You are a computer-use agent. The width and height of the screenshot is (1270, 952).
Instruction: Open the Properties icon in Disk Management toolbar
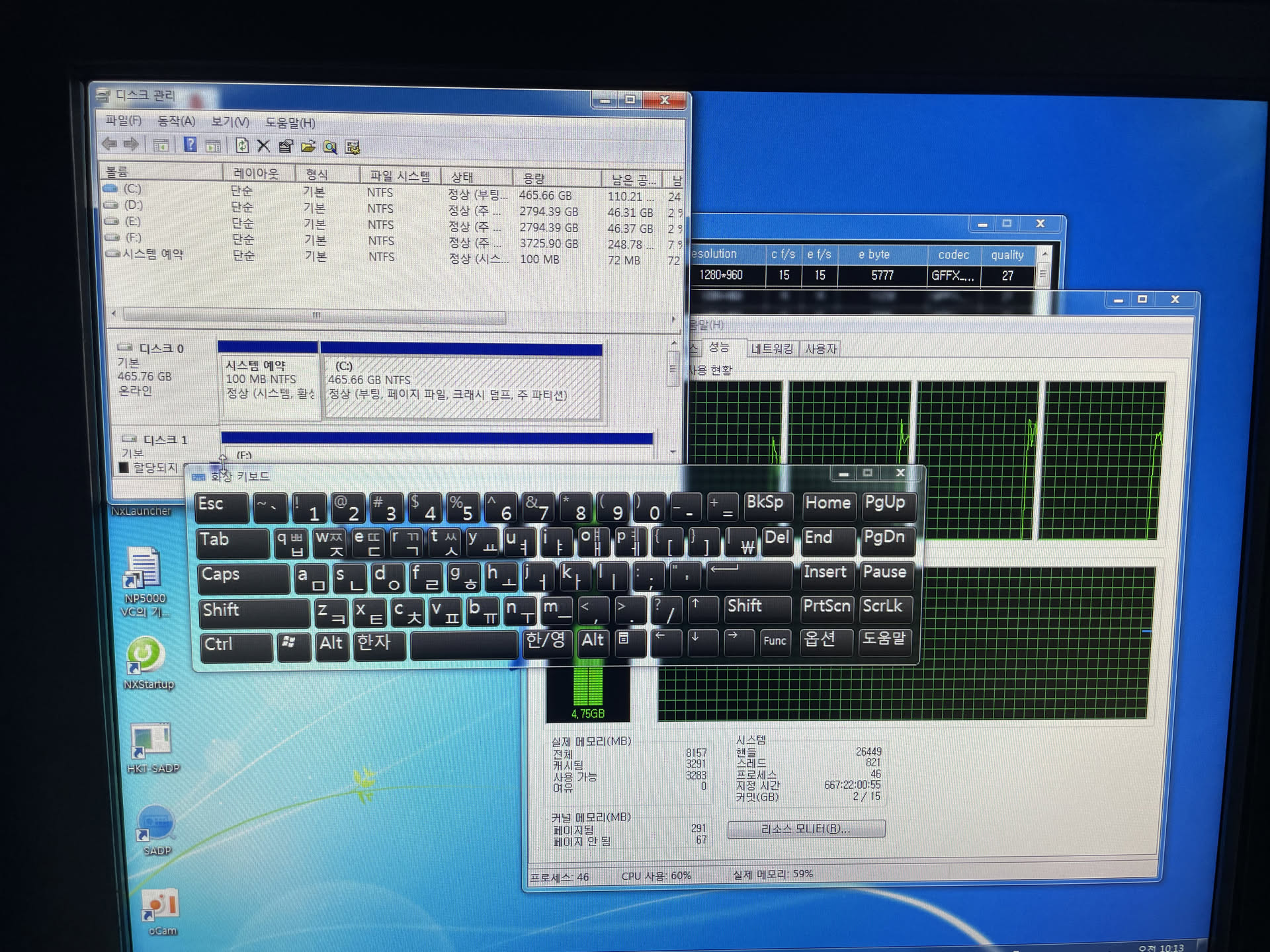click(x=286, y=146)
